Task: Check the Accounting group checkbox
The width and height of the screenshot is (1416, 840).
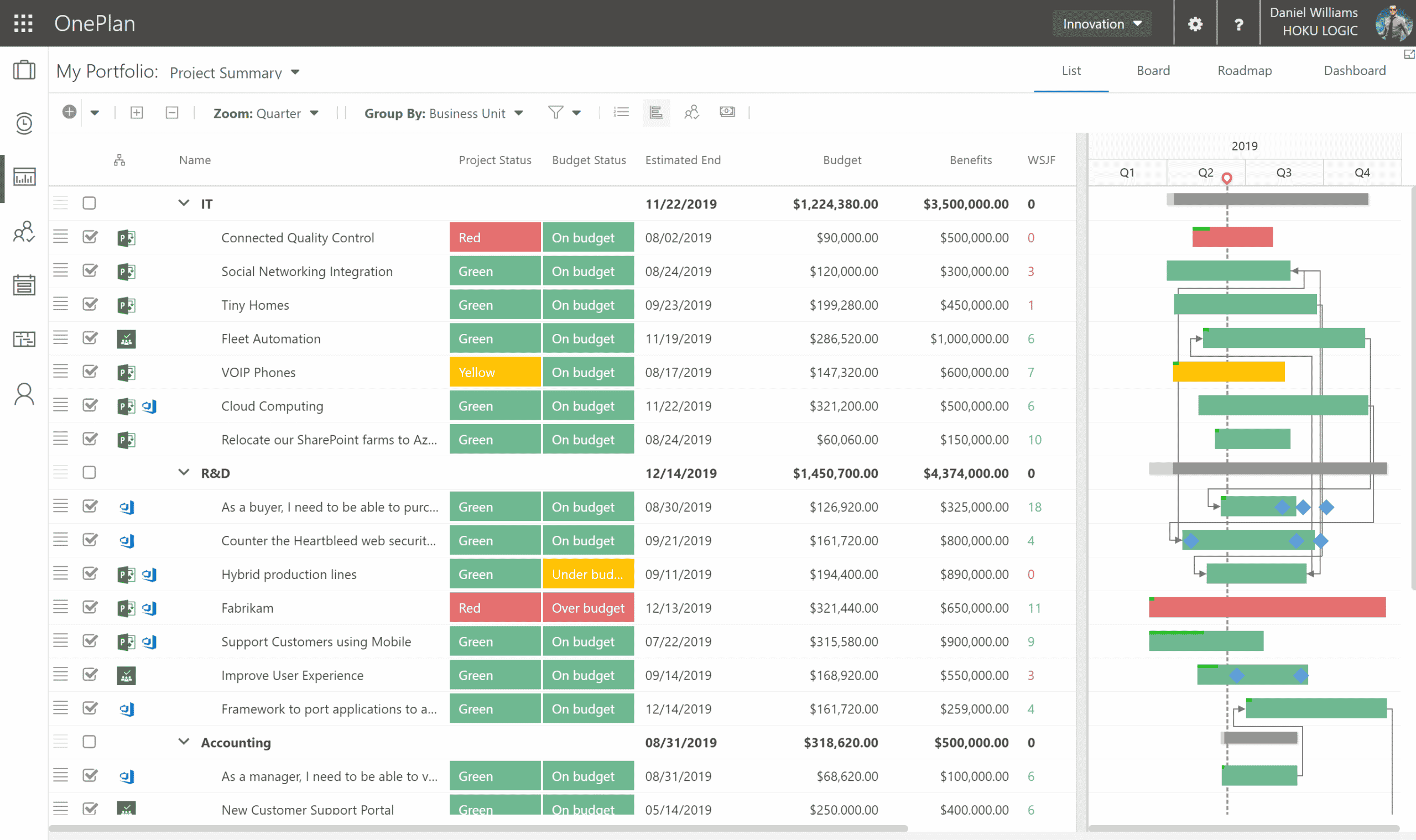Action: click(x=89, y=742)
